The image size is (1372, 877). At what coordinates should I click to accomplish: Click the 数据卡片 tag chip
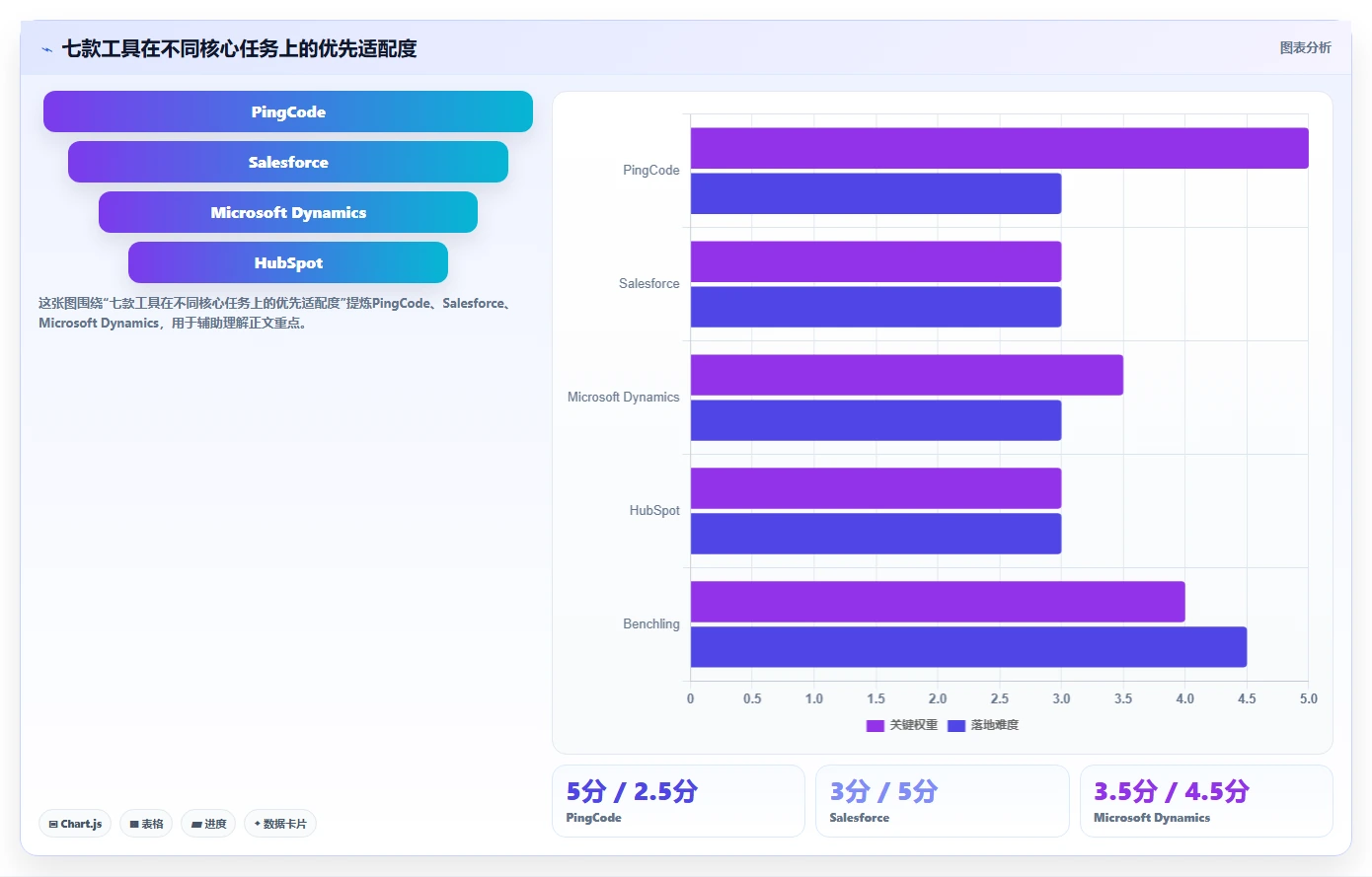tap(280, 824)
